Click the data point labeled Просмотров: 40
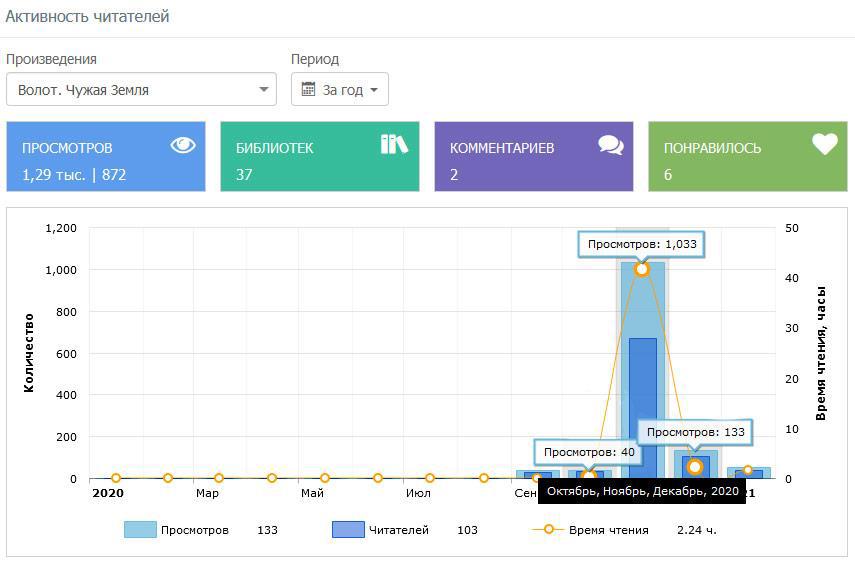Viewport: 855px width, 563px height. coord(589,477)
